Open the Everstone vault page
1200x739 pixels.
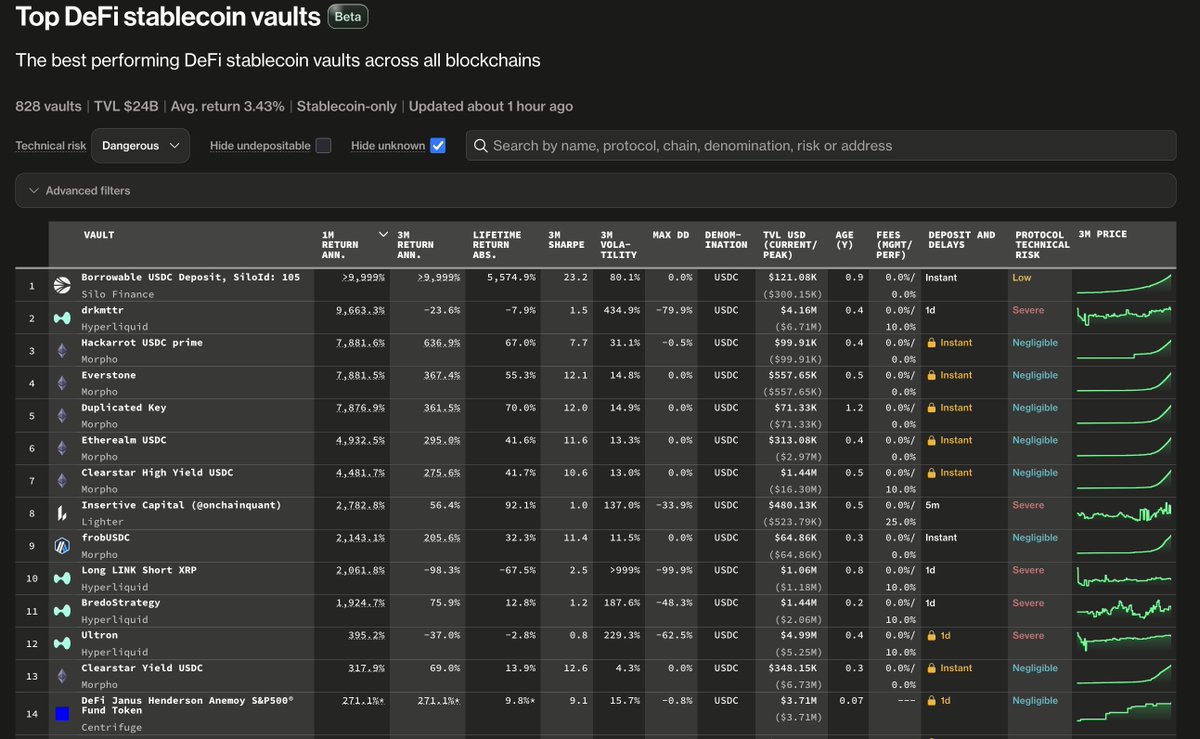pyautogui.click(x=109, y=375)
